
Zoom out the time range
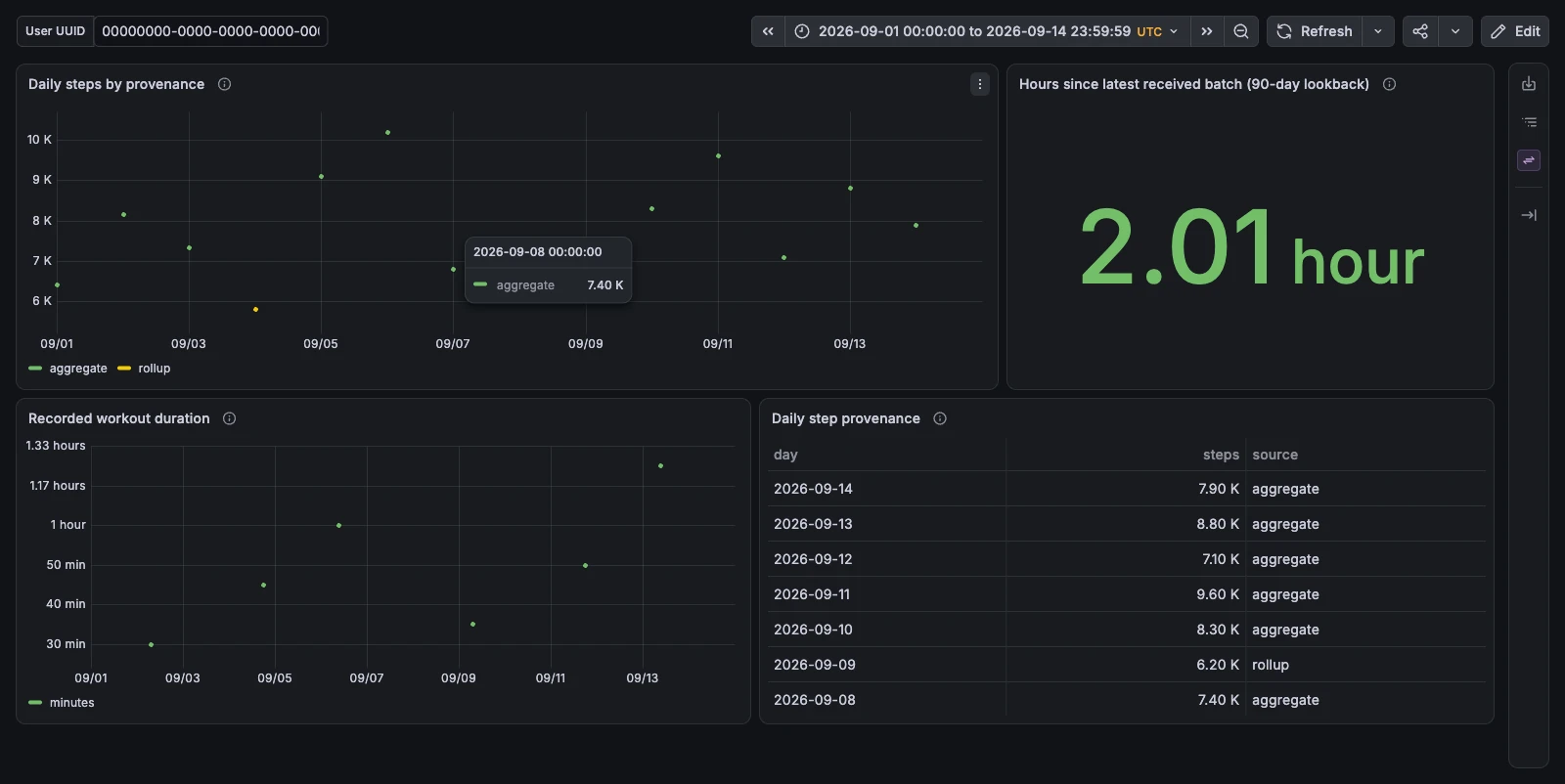coord(1241,31)
